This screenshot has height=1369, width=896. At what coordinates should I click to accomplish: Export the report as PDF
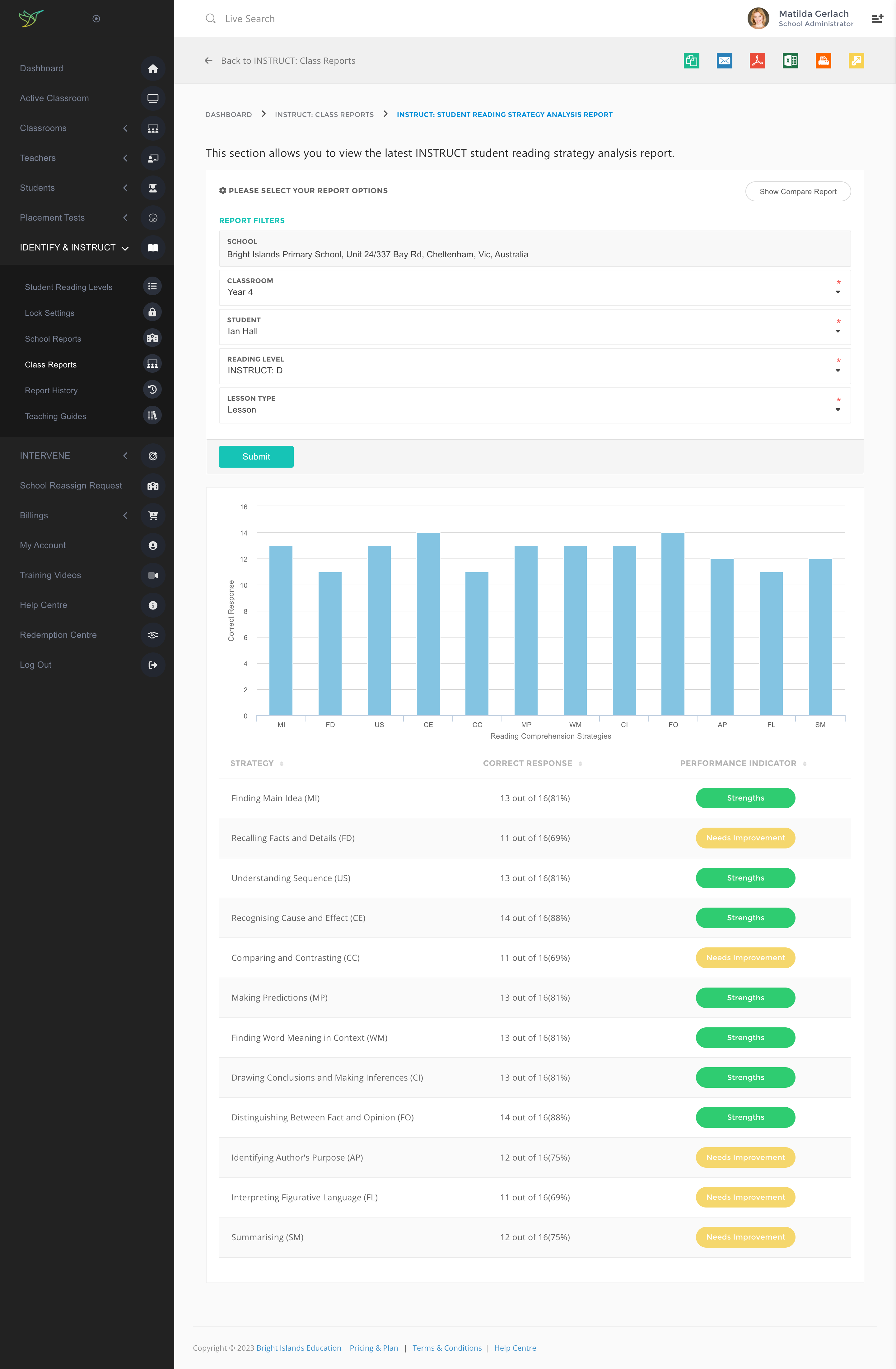coord(757,60)
